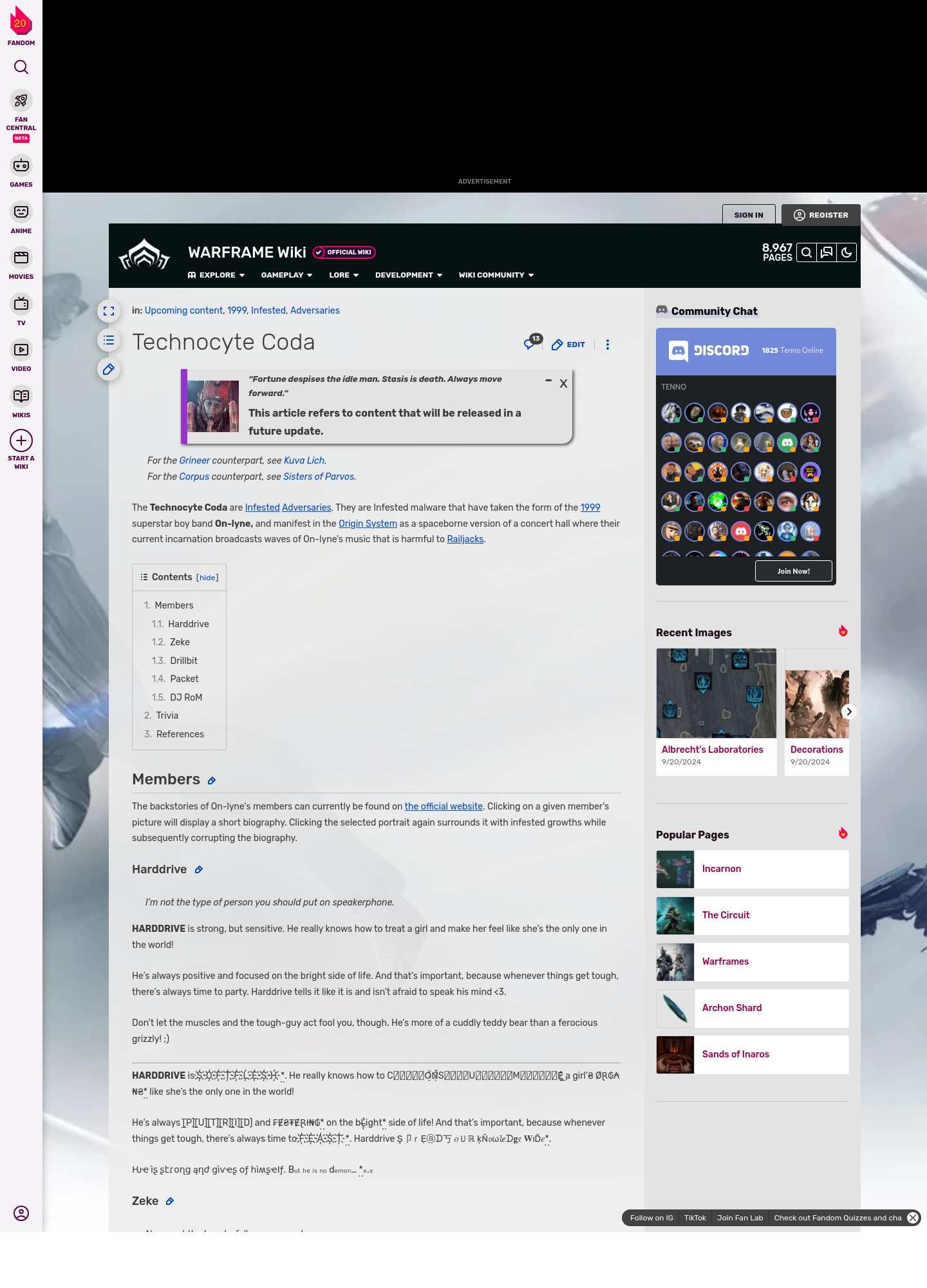
Task: Jump to Harddrive in Contents
Action: pos(188,624)
